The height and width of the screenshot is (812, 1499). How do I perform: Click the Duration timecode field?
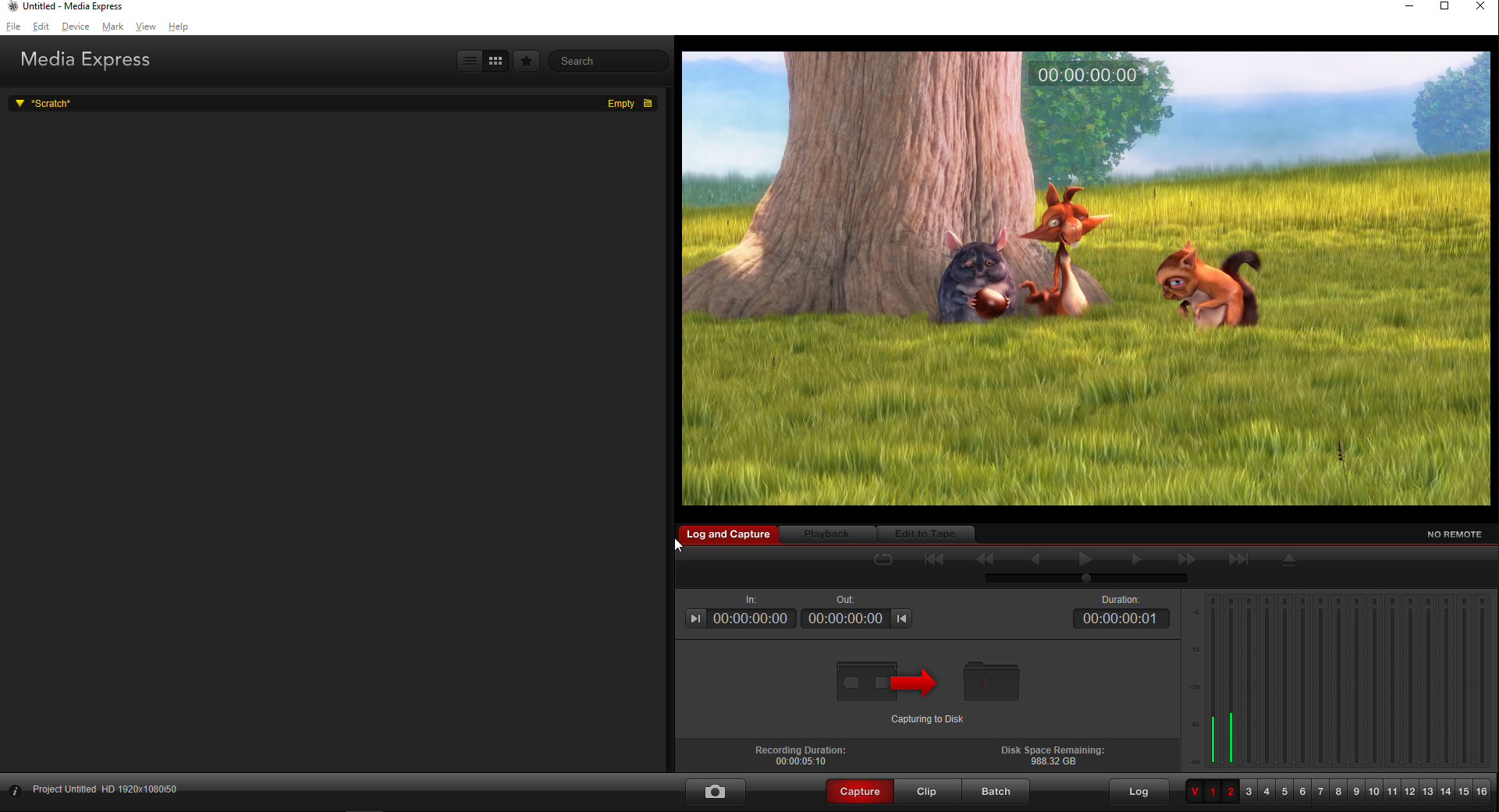pos(1121,619)
